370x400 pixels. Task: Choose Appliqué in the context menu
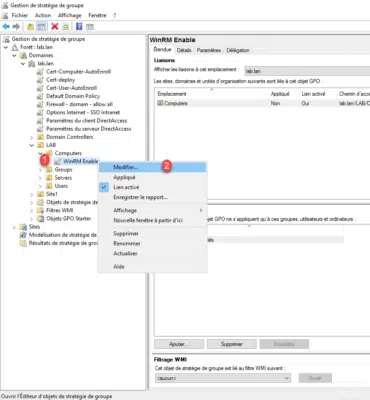tap(153, 177)
